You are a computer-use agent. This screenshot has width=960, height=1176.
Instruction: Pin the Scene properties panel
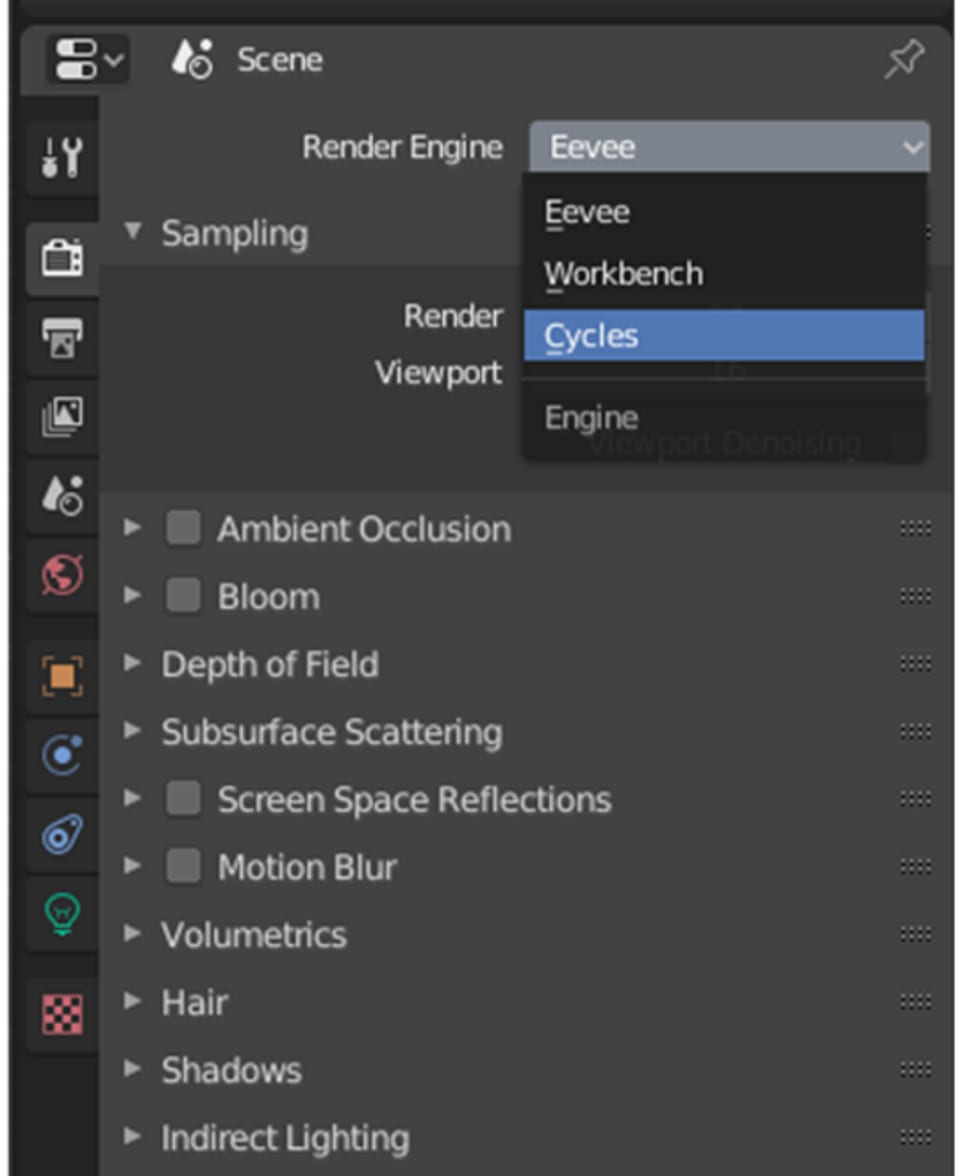(x=904, y=59)
